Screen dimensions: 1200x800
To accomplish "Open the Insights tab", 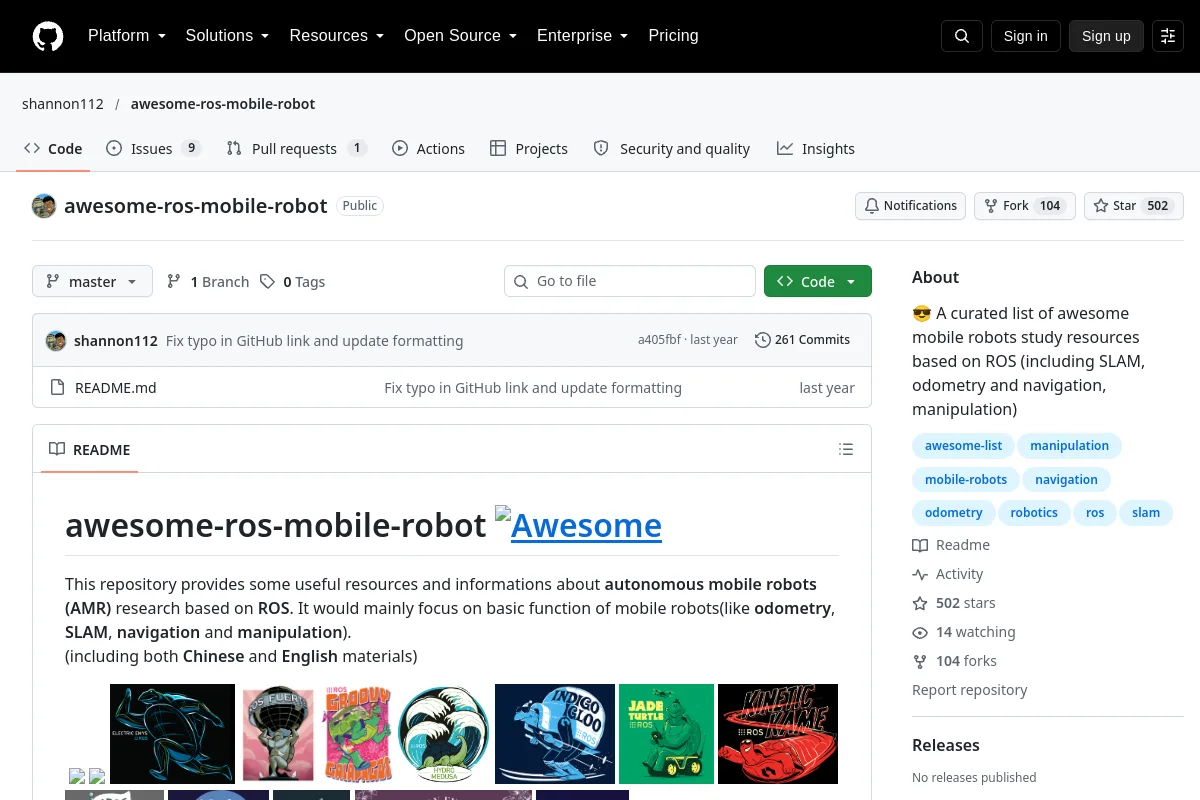I will coord(816,149).
